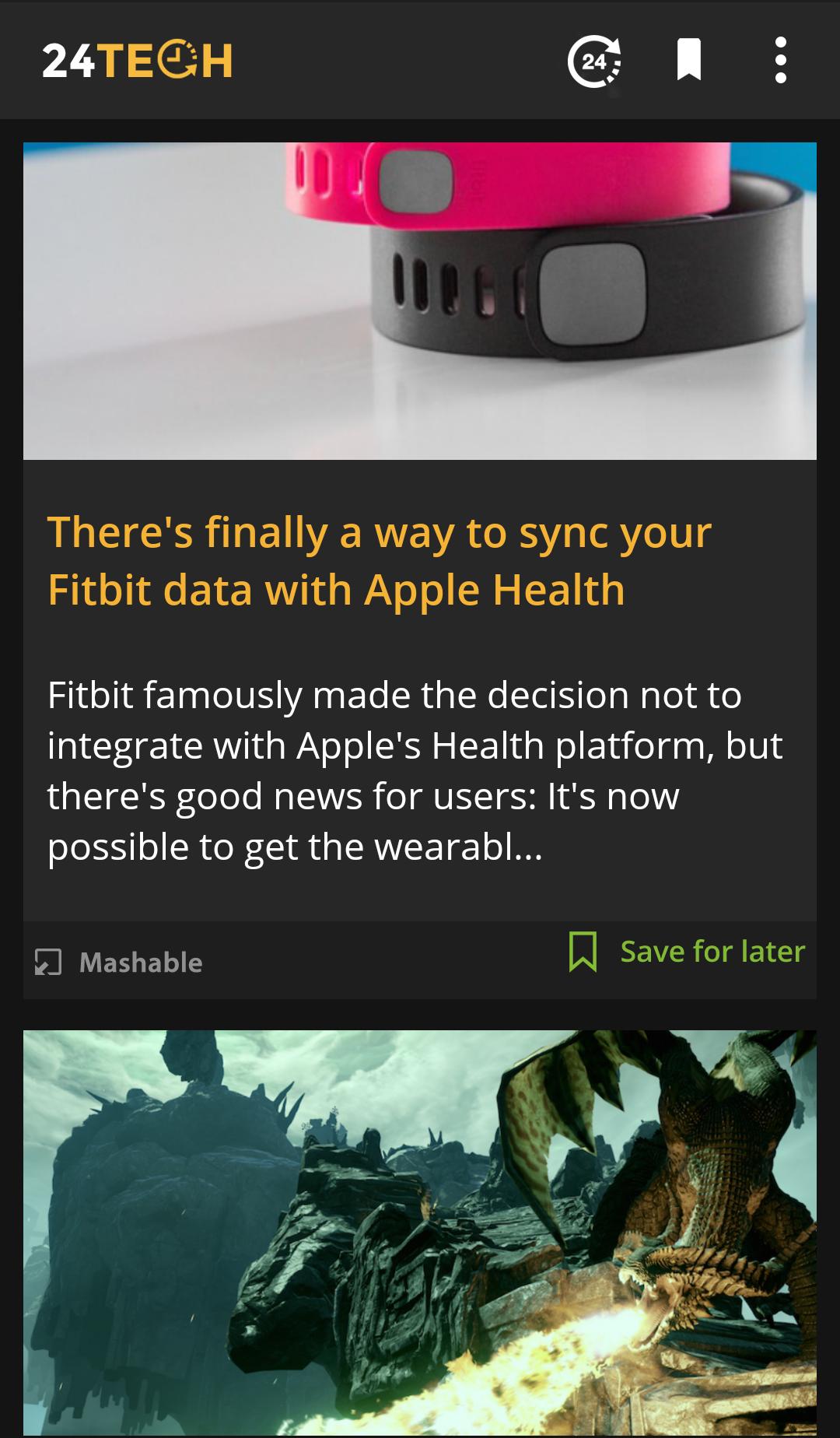The image size is (840, 1438).
Task: Select the Fitbit article card body
Action: click(x=420, y=690)
